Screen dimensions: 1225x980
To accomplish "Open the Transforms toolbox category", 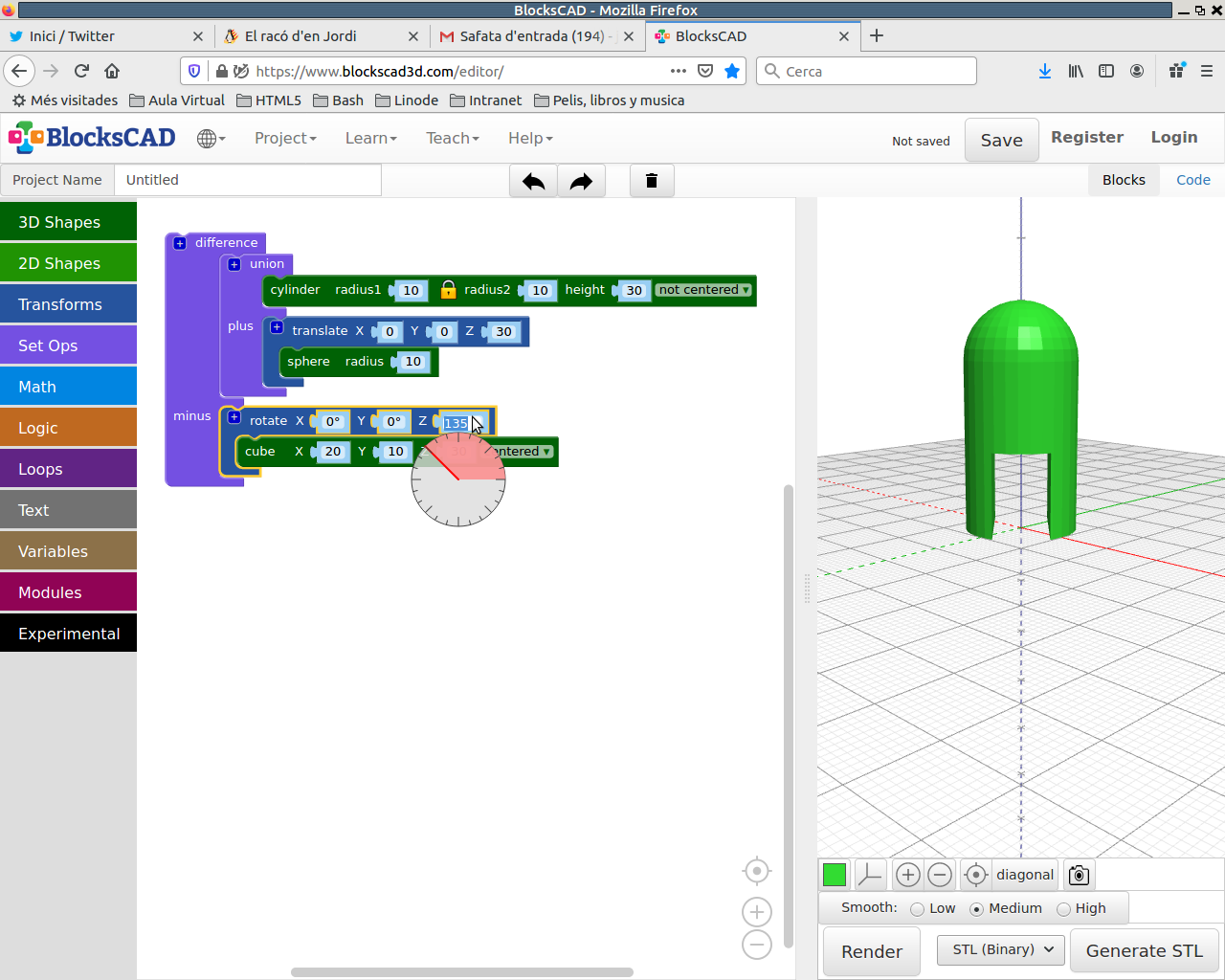I will click(68, 304).
